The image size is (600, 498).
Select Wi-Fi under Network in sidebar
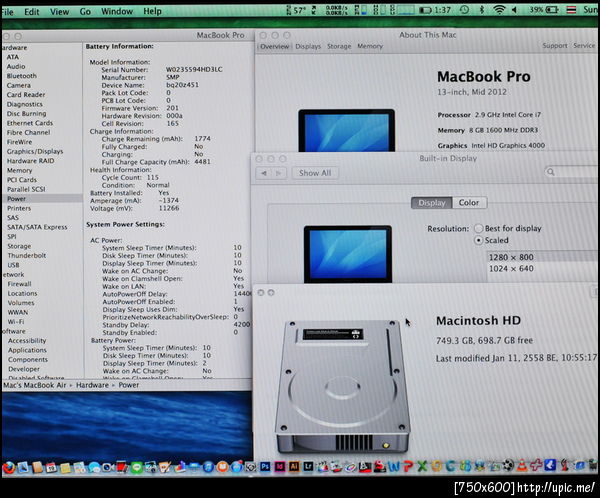(16, 322)
